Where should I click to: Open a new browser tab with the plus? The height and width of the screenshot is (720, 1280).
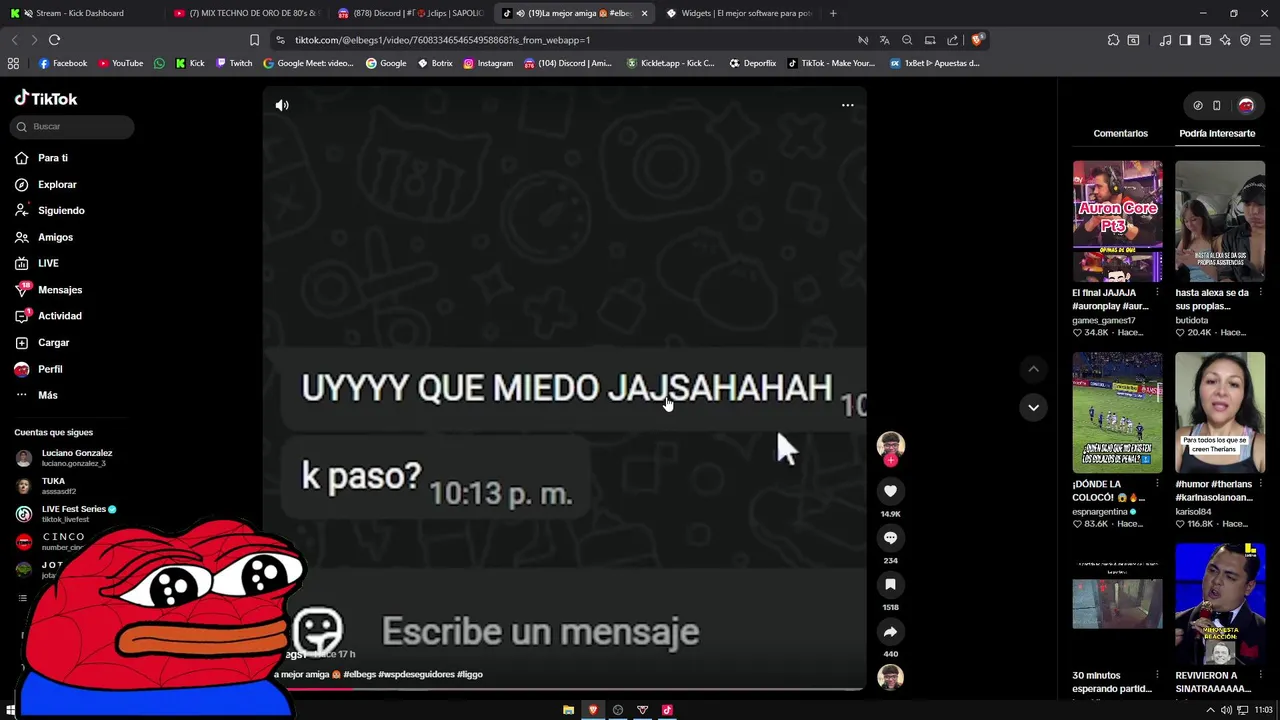[833, 13]
